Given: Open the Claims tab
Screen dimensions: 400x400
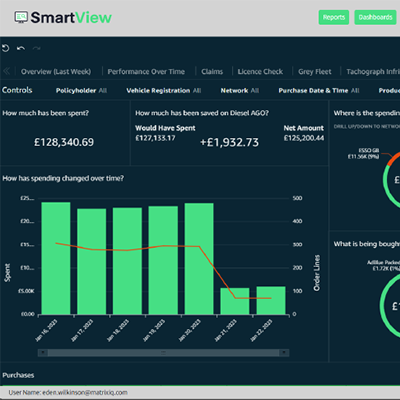Looking at the screenshot, I should pyautogui.click(x=212, y=72).
